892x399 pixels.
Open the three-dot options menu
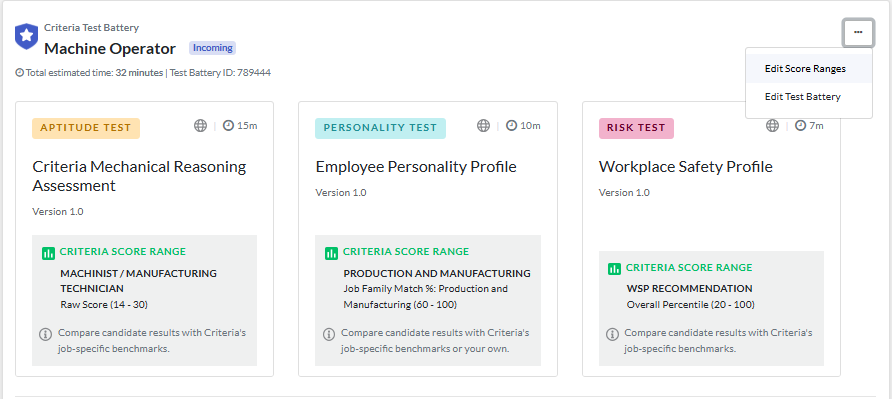click(858, 33)
